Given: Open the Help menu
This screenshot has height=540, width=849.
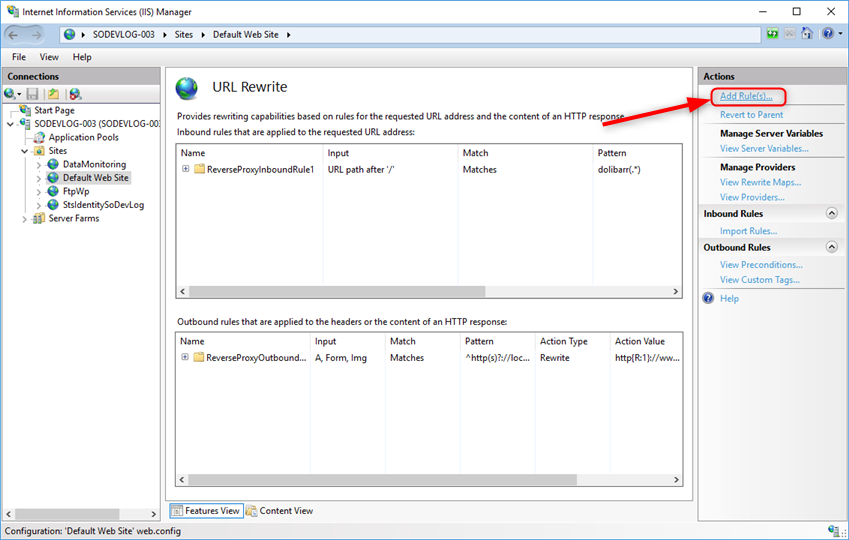Looking at the screenshot, I should pos(82,57).
